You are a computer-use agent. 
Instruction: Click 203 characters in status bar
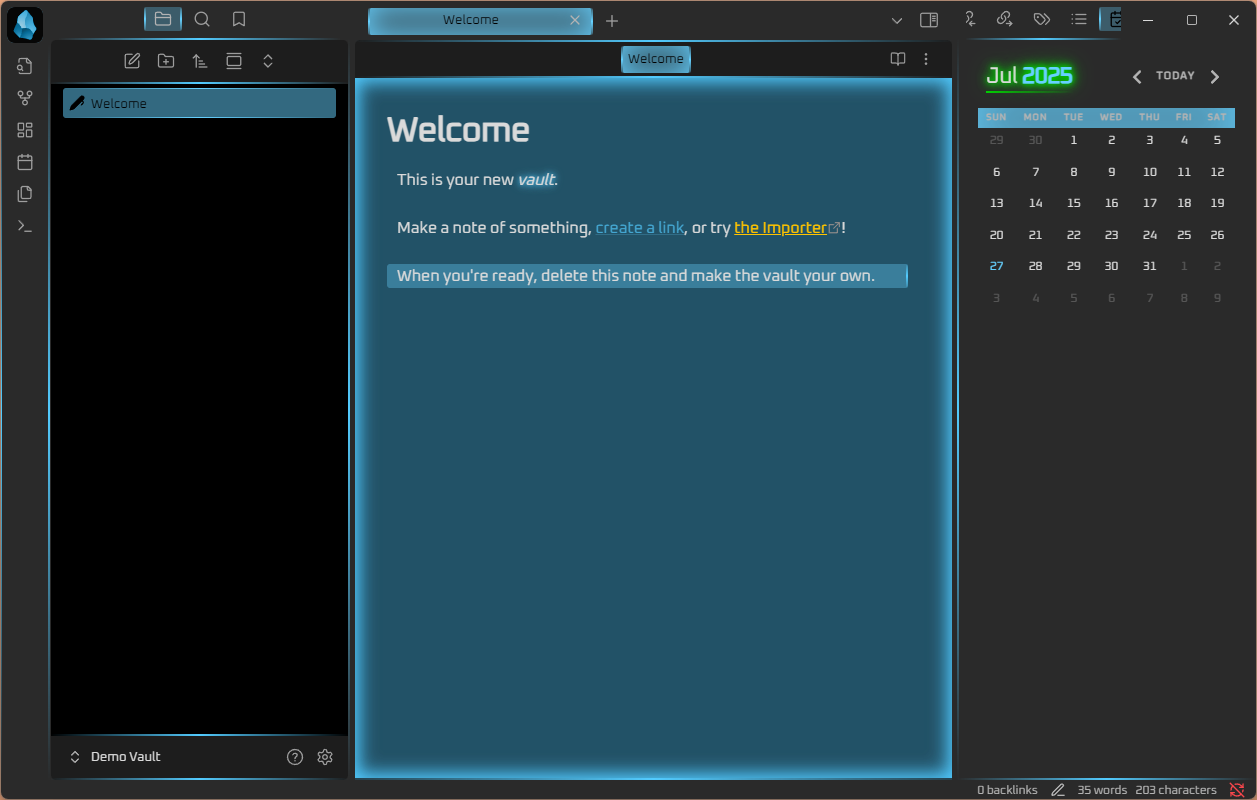tap(1176, 790)
